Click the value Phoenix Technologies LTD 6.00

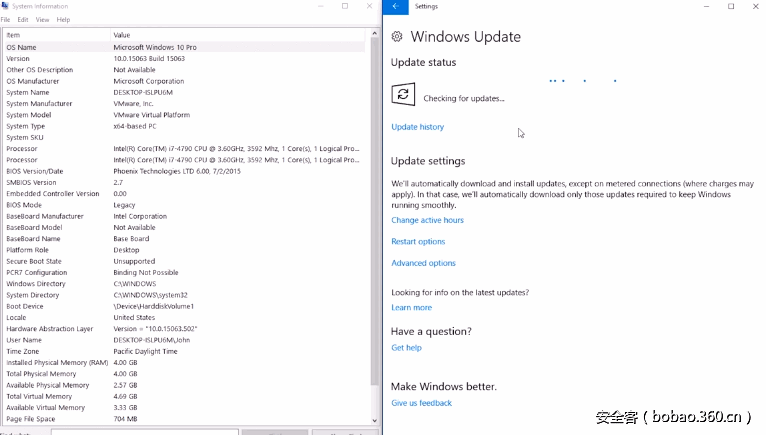[x=161, y=171]
